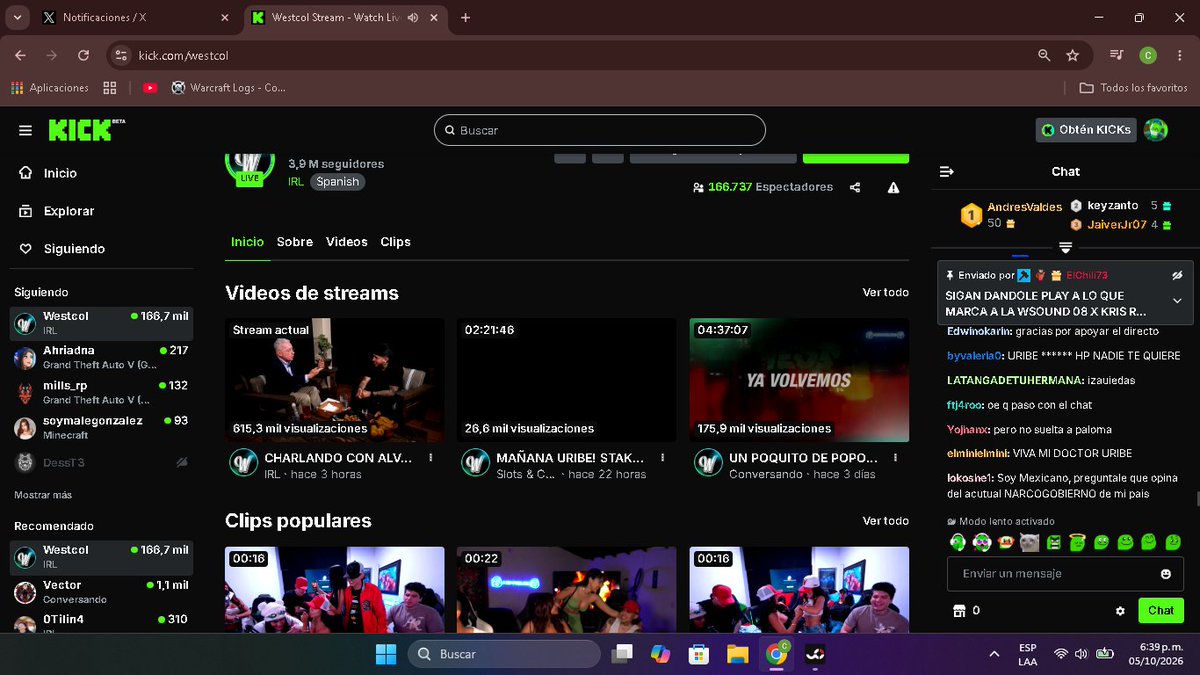Expand the pinned message chevron
The image size is (1200, 675).
pyautogui.click(x=1177, y=301)
